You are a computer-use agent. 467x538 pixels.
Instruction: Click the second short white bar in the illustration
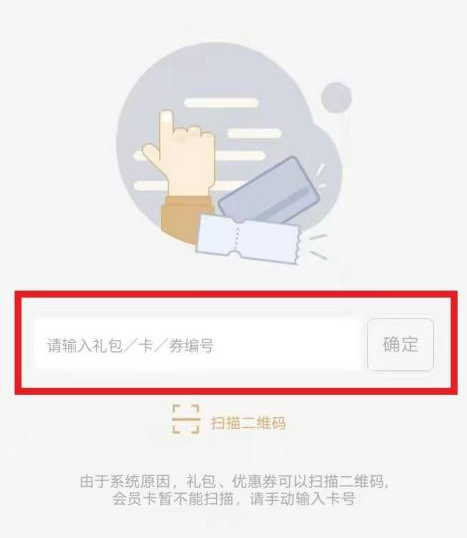coord(255,133)
